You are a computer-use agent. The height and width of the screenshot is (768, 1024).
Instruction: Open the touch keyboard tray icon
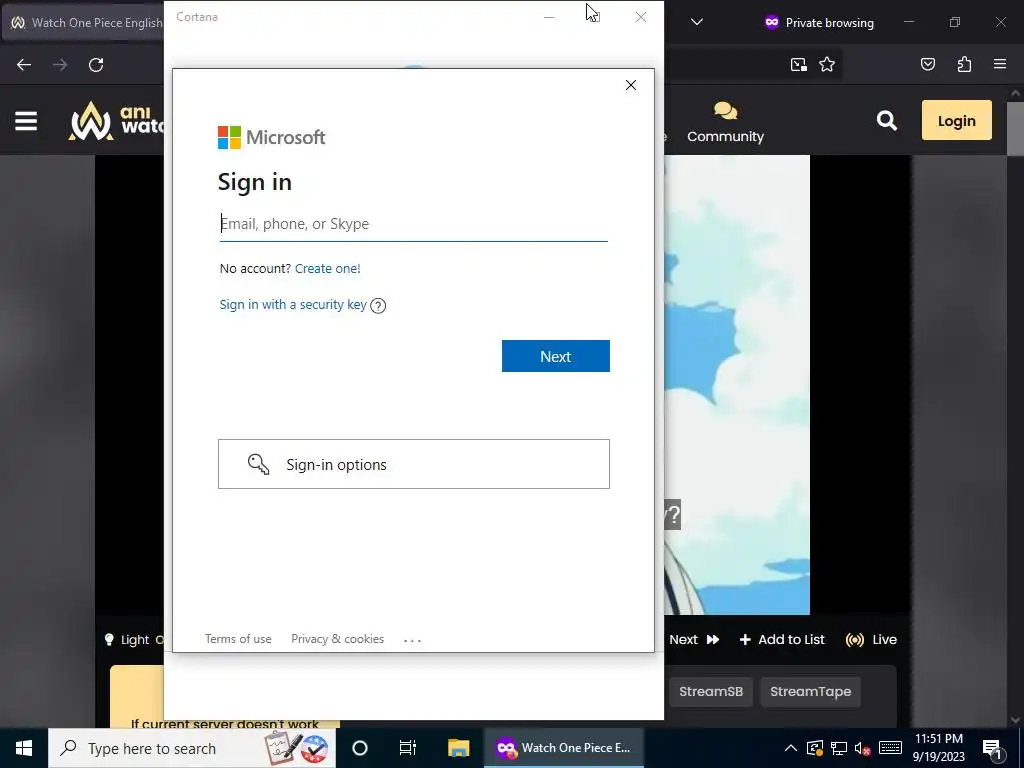[890, 748]
